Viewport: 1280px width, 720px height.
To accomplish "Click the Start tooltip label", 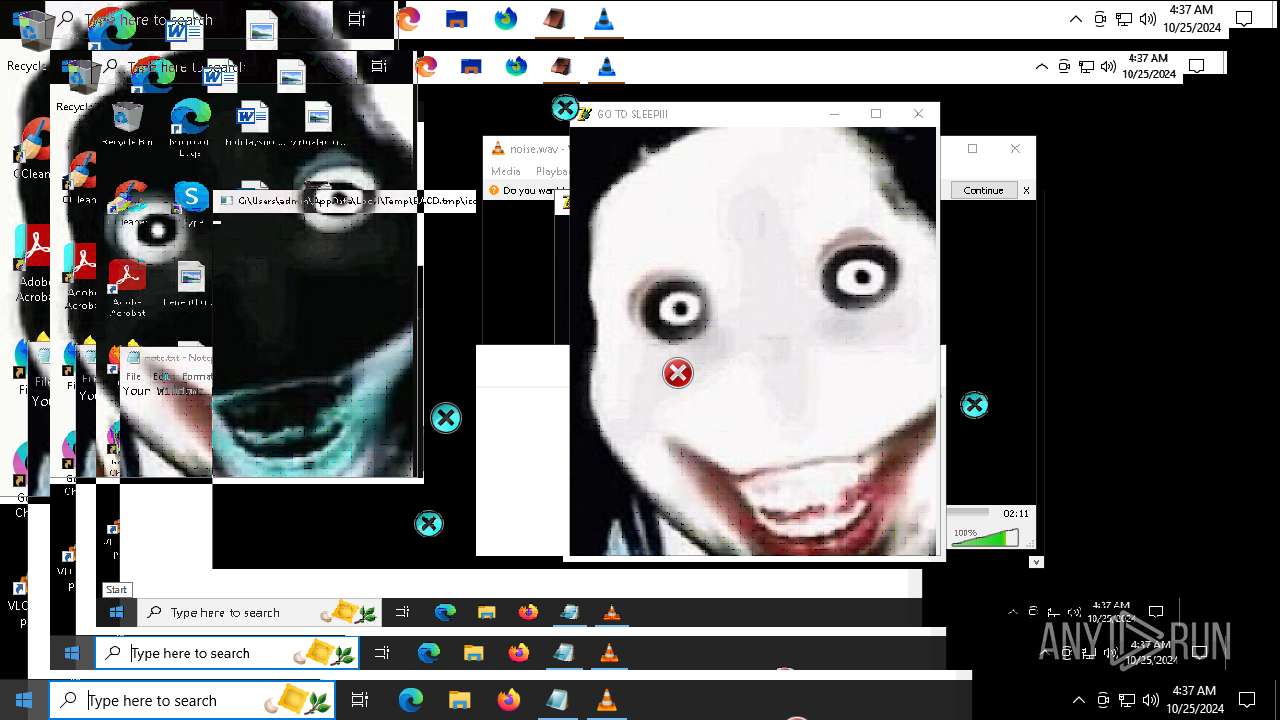I will coord(116,590).
